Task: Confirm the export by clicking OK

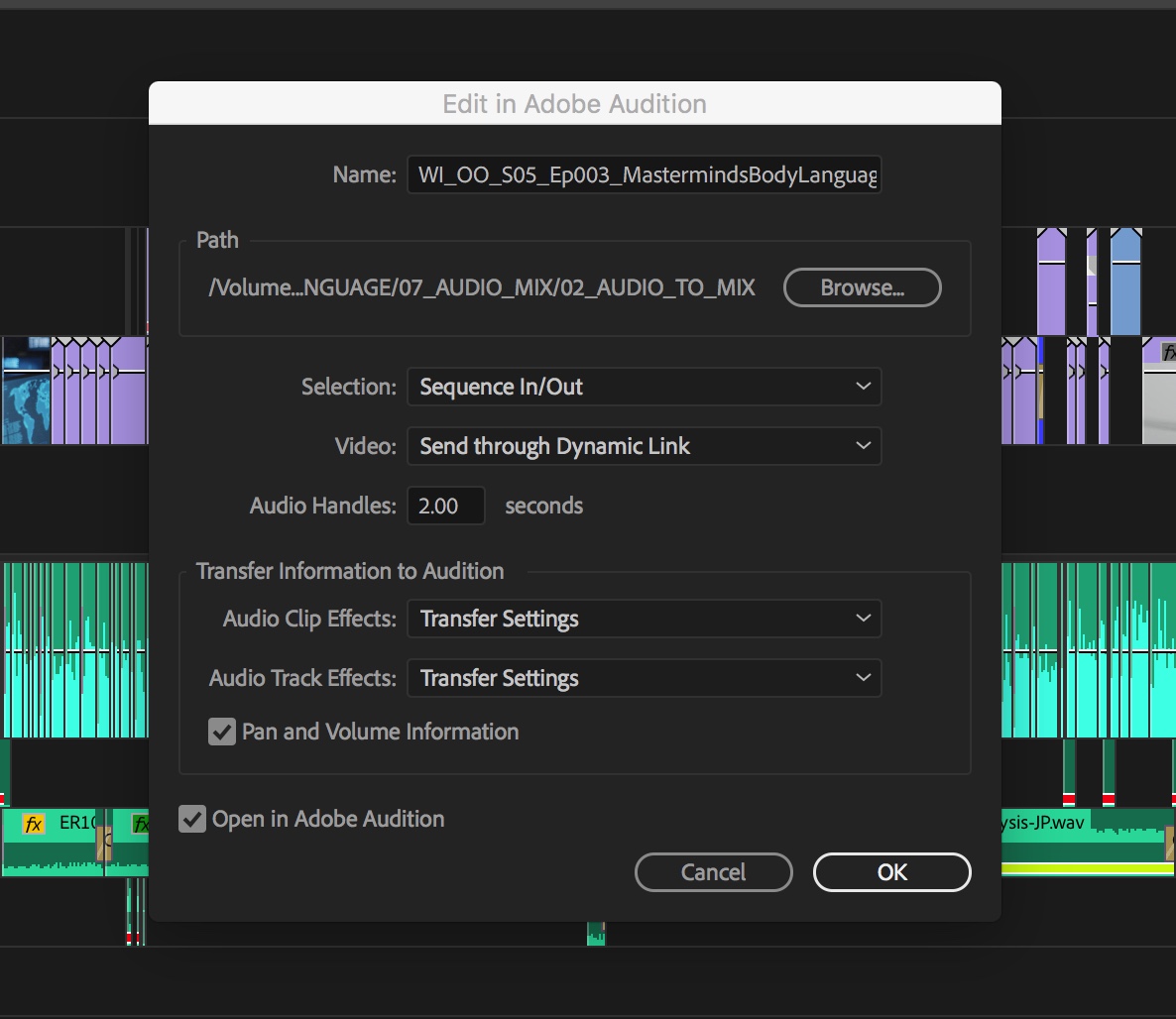Action: (x=891, y=872)
